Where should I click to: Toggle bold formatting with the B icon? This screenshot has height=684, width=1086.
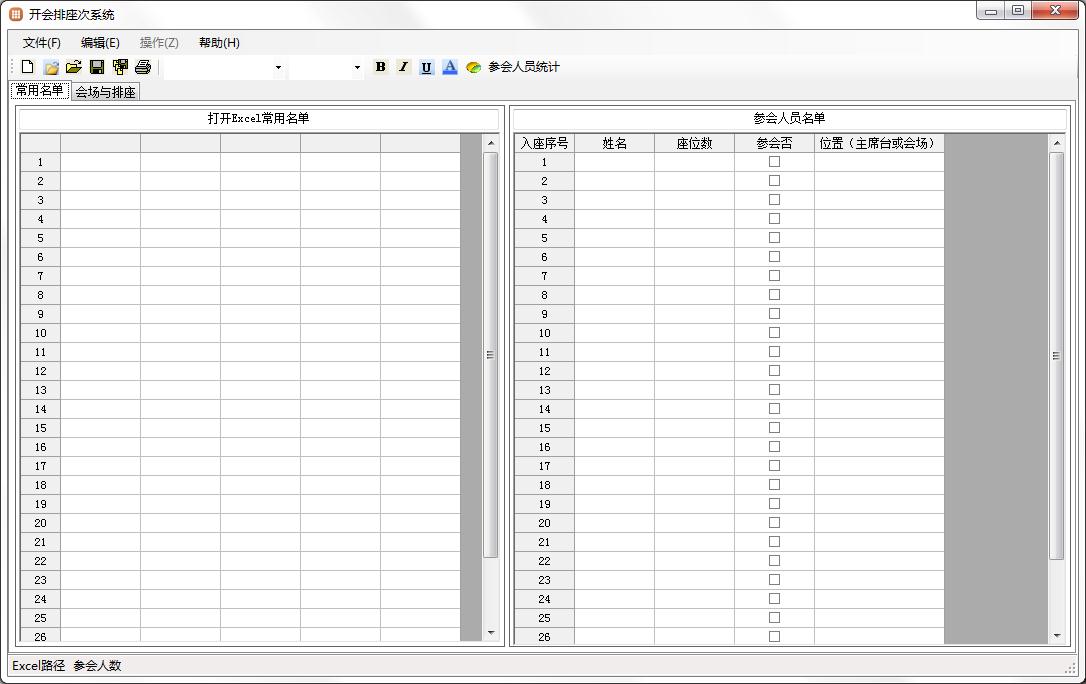380,66
